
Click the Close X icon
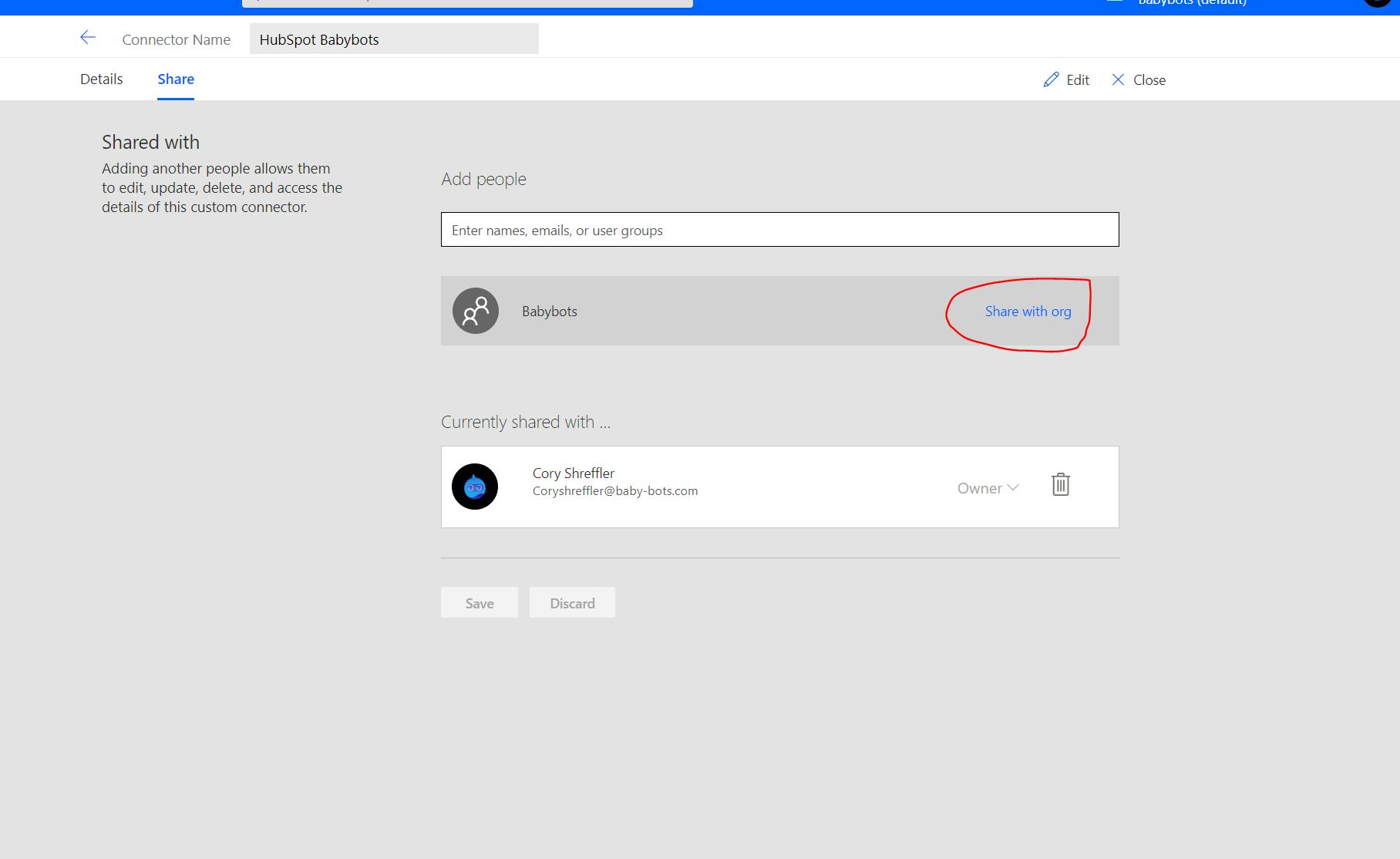tap(1118, 79)
